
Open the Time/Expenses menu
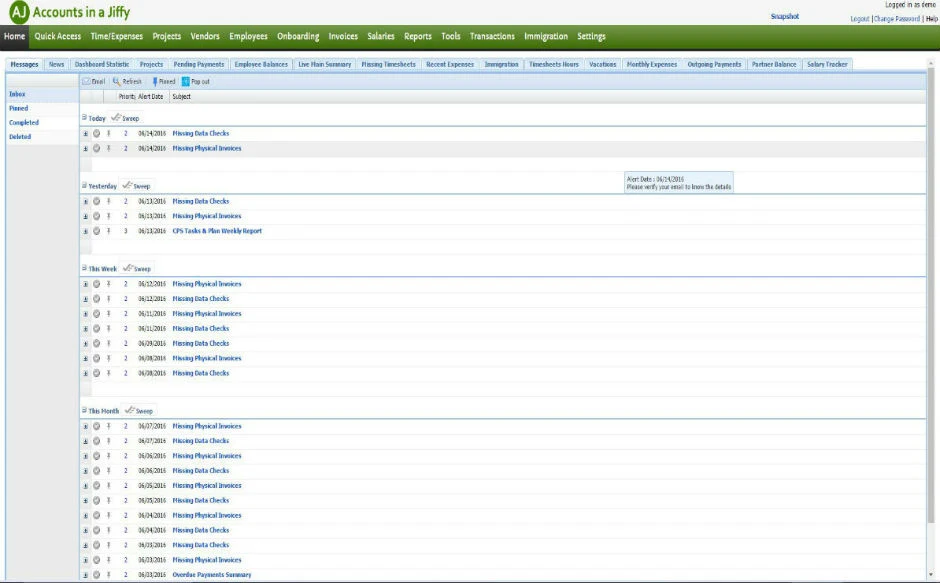(116, 36)
